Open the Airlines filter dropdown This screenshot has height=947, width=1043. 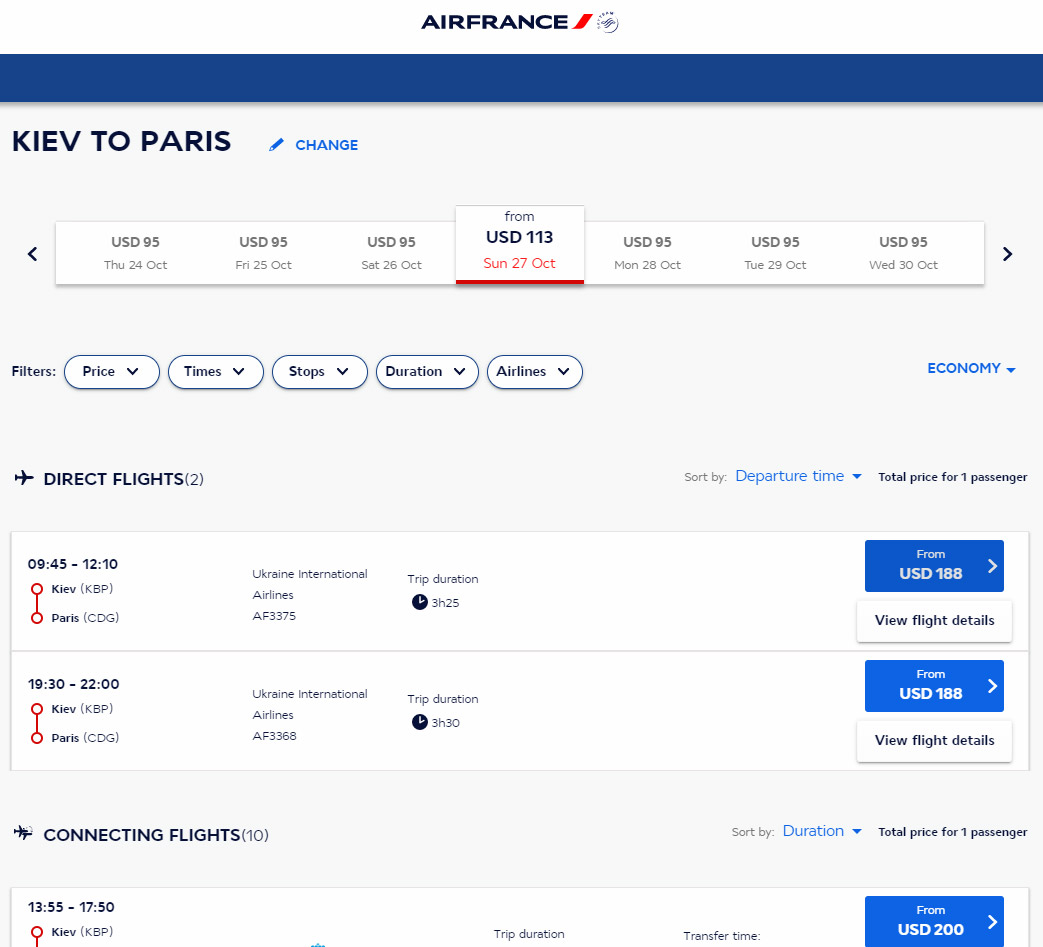coord(535,372)
